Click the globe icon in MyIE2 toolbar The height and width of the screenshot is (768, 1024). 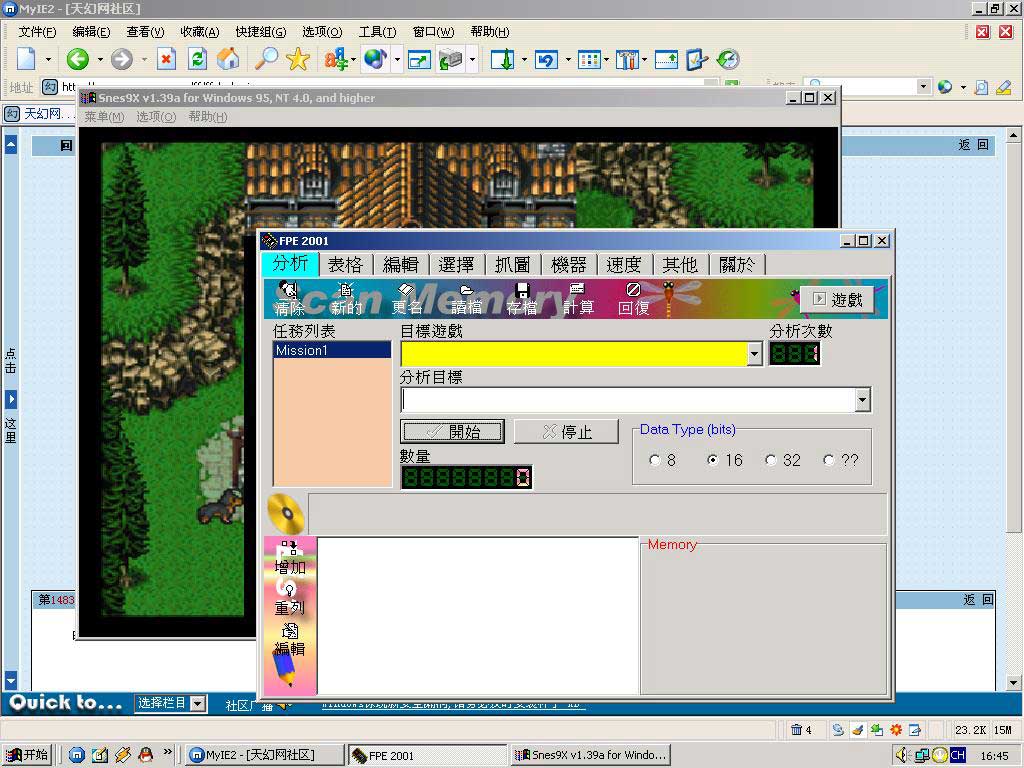pyautogui.click(x=376, y=59)
